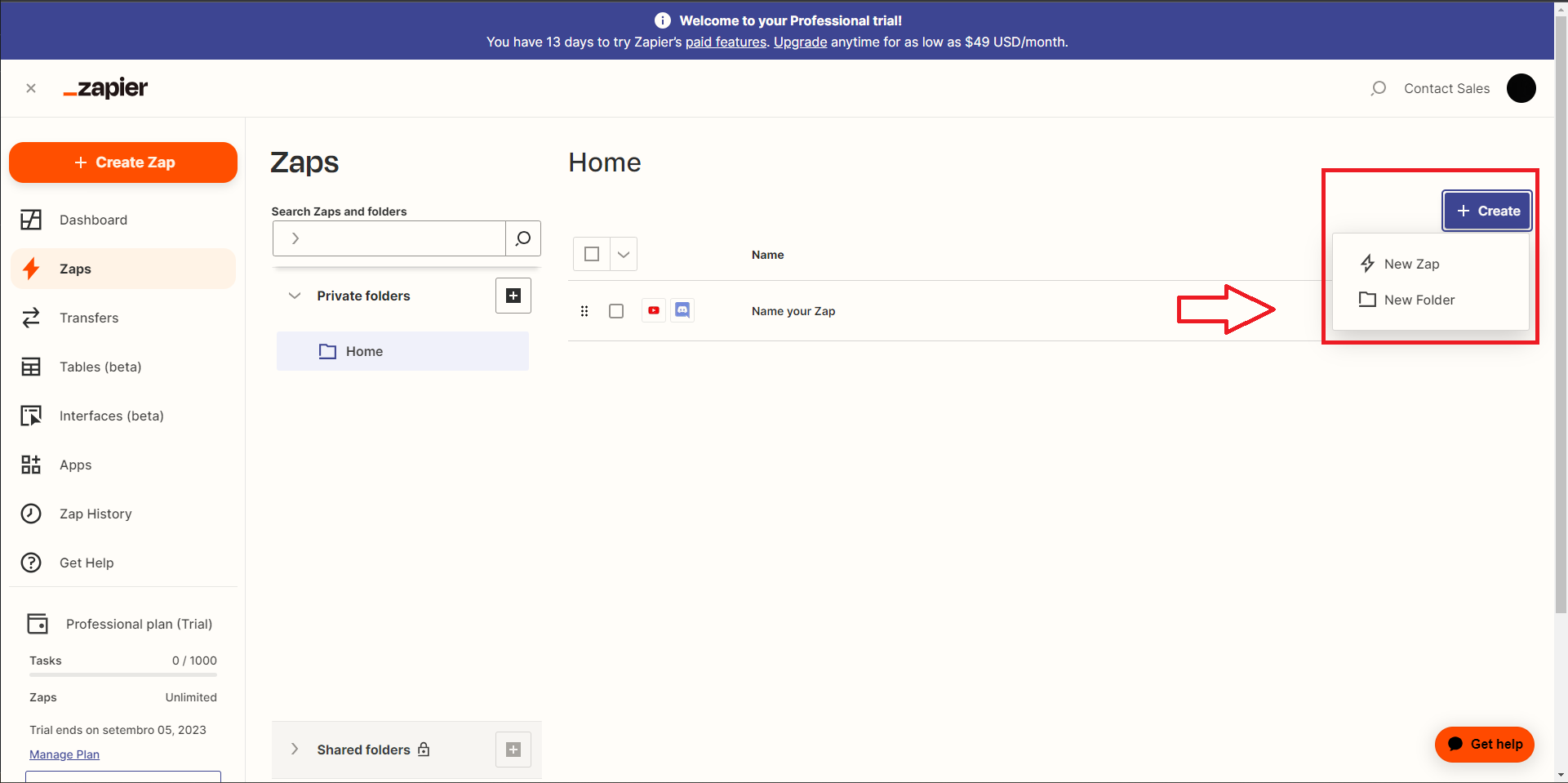This screenshot has width=1568, height=783.
Task: Expand the Shared folders section
Action: (294, 749)
